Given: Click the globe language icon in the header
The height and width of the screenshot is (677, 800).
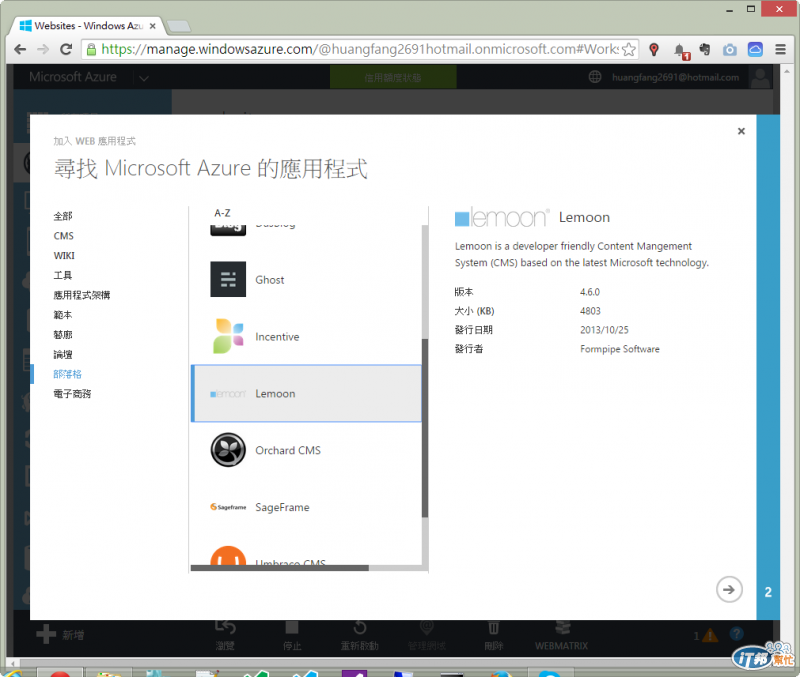Looking at the screenshot, I should point(595,77).
